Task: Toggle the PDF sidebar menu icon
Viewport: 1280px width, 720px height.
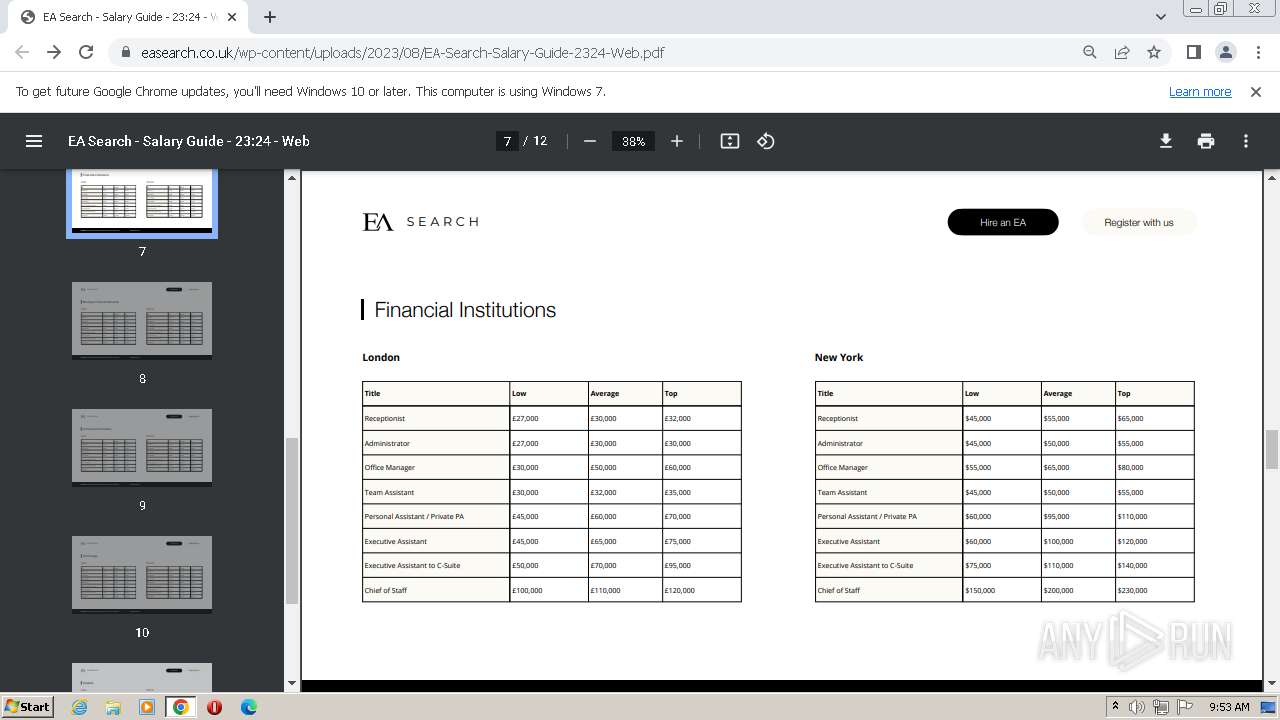Action: tap(34, 141)
